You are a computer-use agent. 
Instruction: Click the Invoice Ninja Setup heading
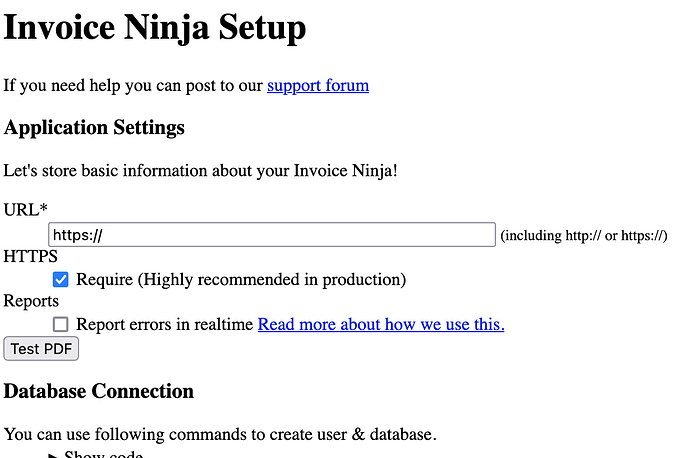coord(154,28)
